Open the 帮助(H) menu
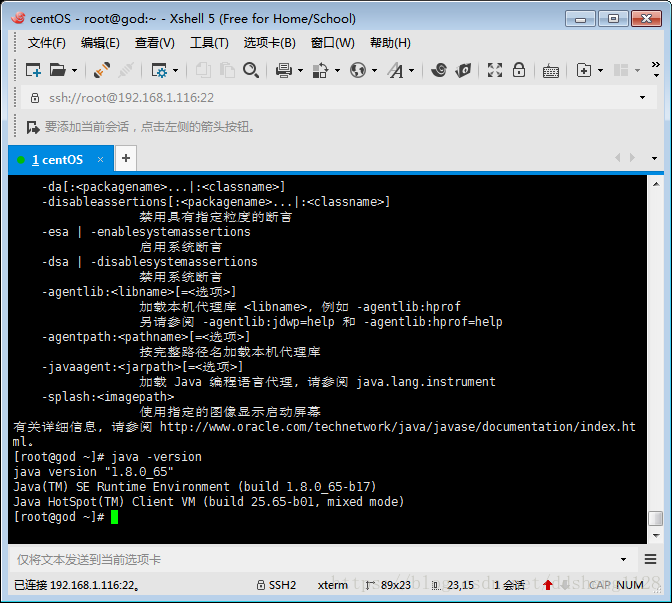This screenshot has height=603, width=672. click(x=390, y=43)
